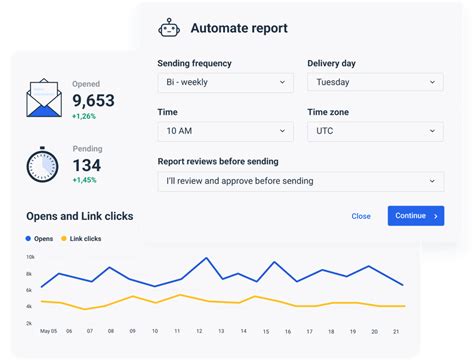The image size is (474, 364).
Task: Click the Time zone field label
Action: [x=328, y=112]
